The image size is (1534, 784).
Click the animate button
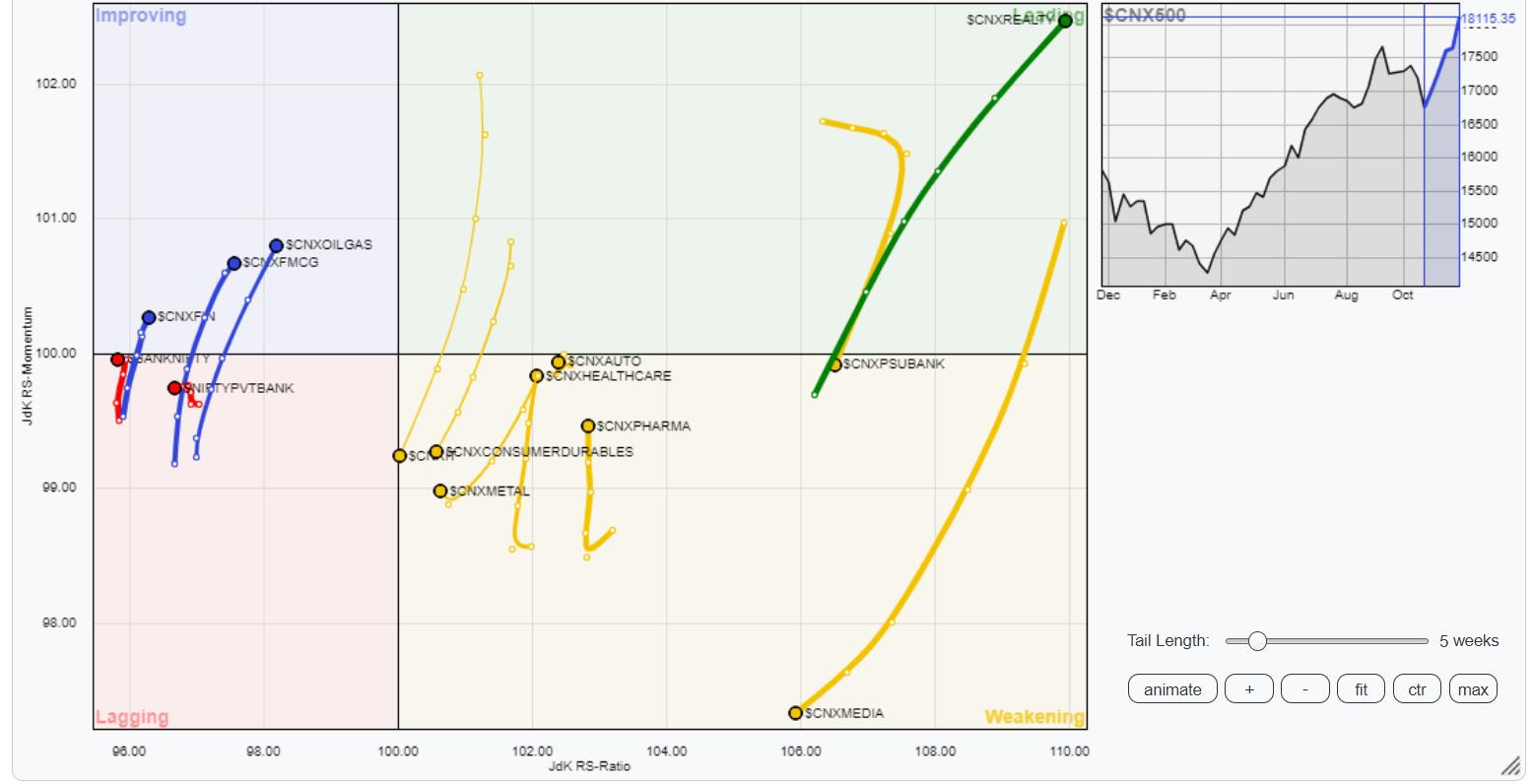coord(1171,689)
